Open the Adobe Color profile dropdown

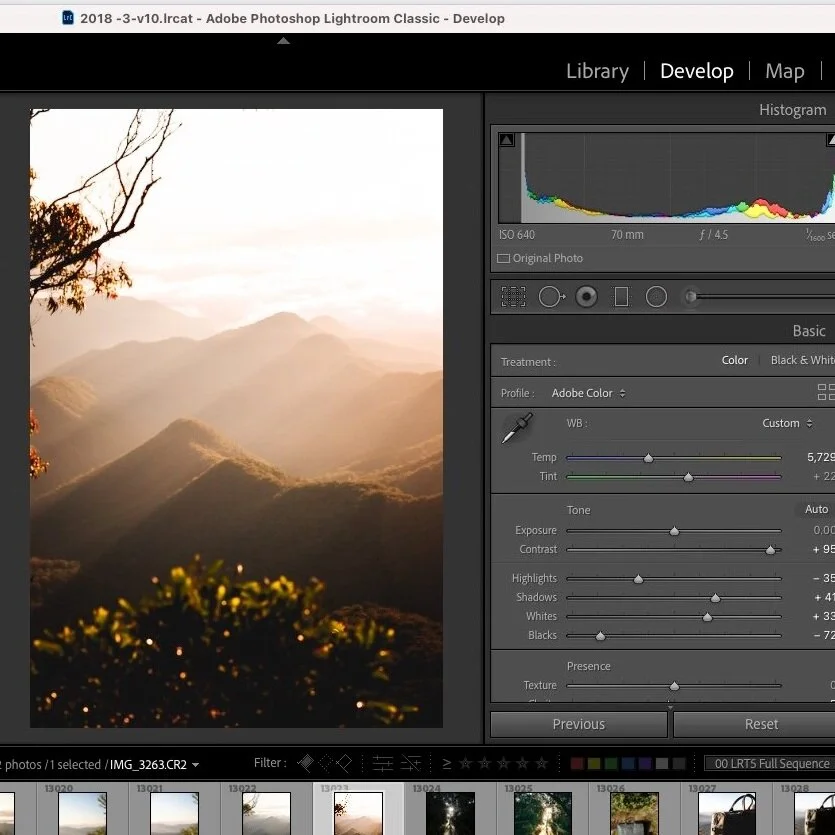[x=589, y=393]
